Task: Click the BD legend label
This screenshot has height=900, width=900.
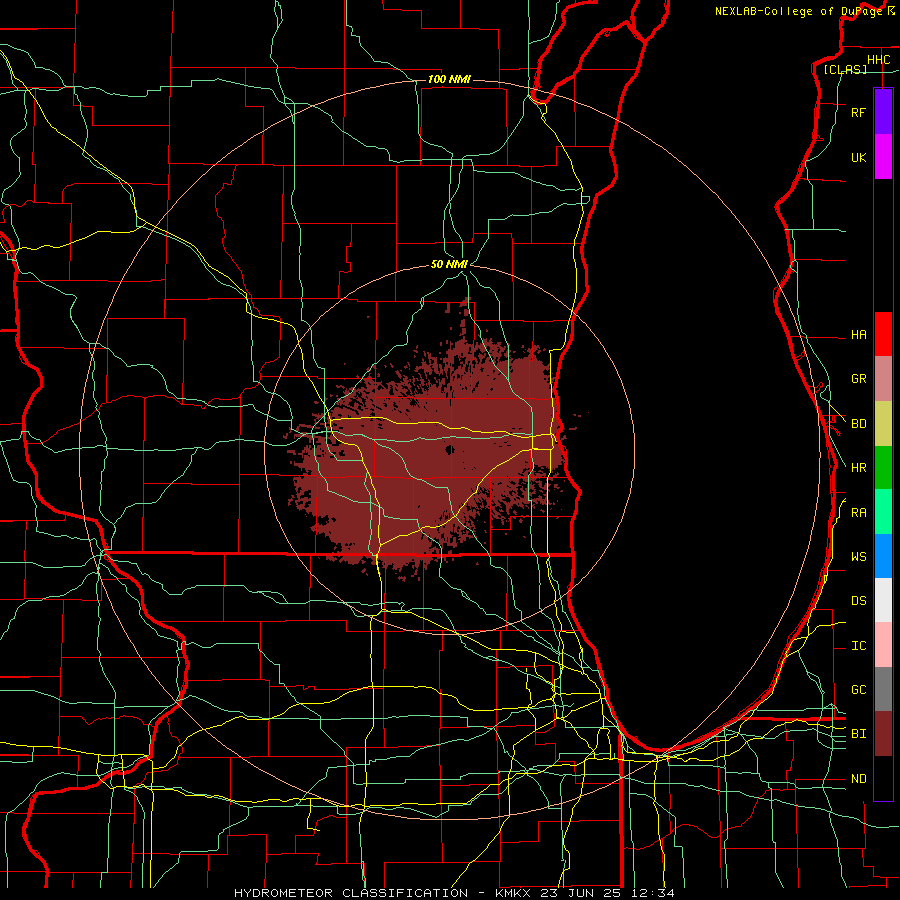Action: pos(858,424)
